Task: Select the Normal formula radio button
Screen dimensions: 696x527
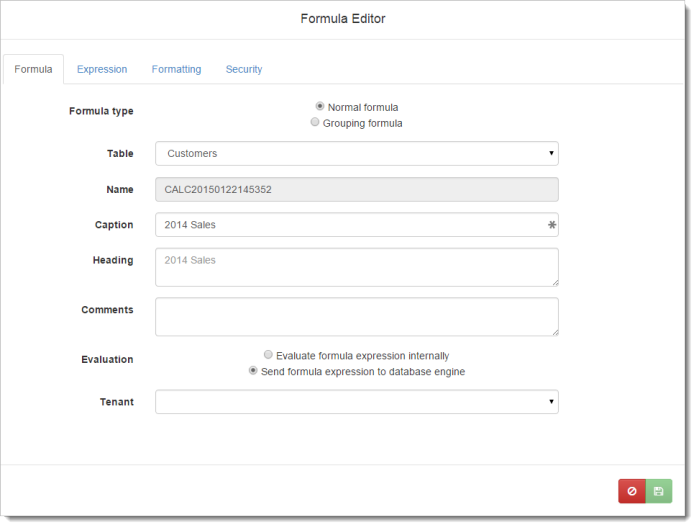Action: 320,107
